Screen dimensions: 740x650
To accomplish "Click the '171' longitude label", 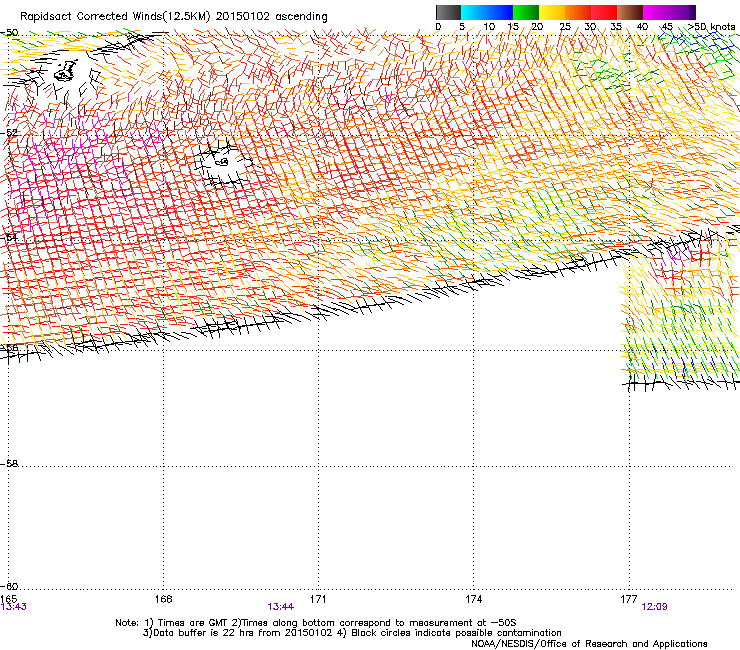I will point(318,599).
